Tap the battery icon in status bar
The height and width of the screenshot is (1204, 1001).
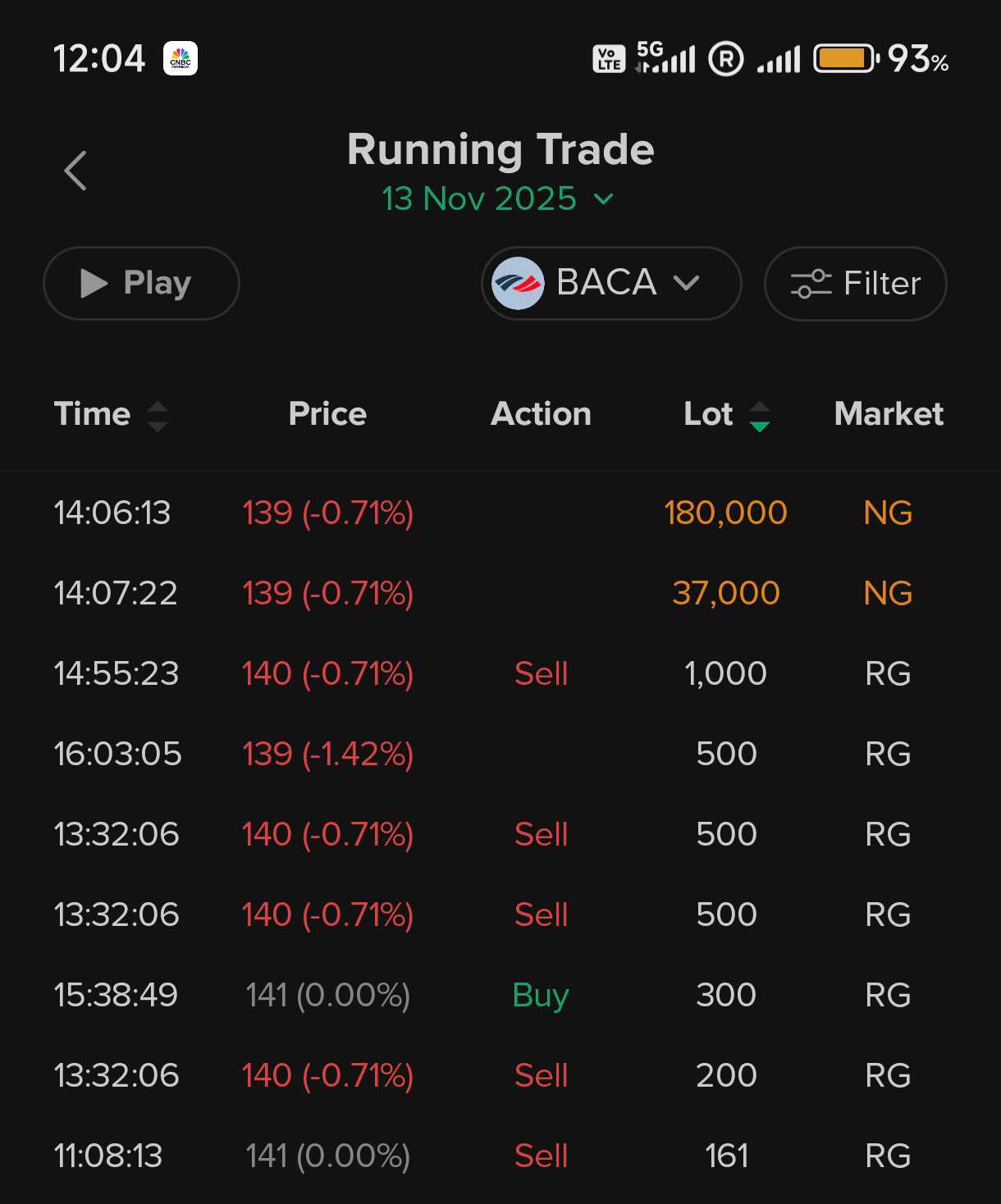(x=845, y=59)
